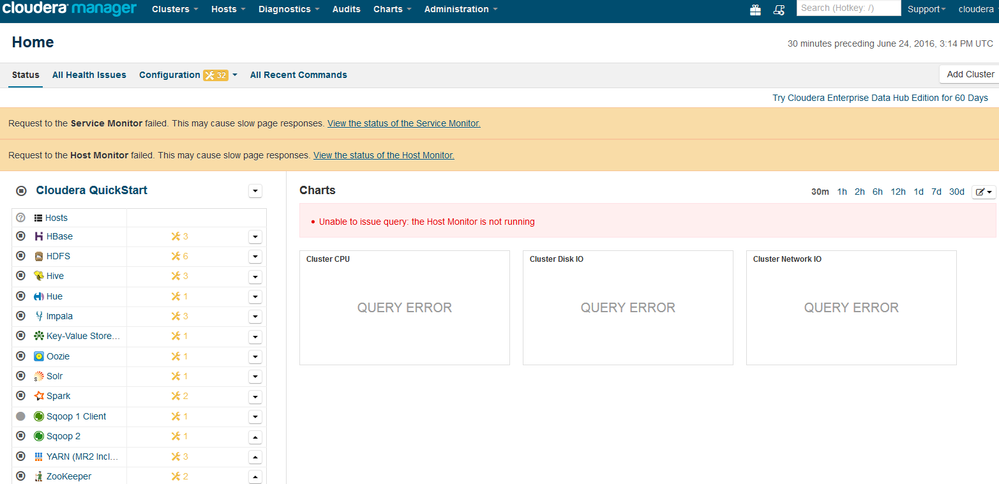
Task: Open the Cloudera QuickStart cluster actions dropdown
Action: 255,190
